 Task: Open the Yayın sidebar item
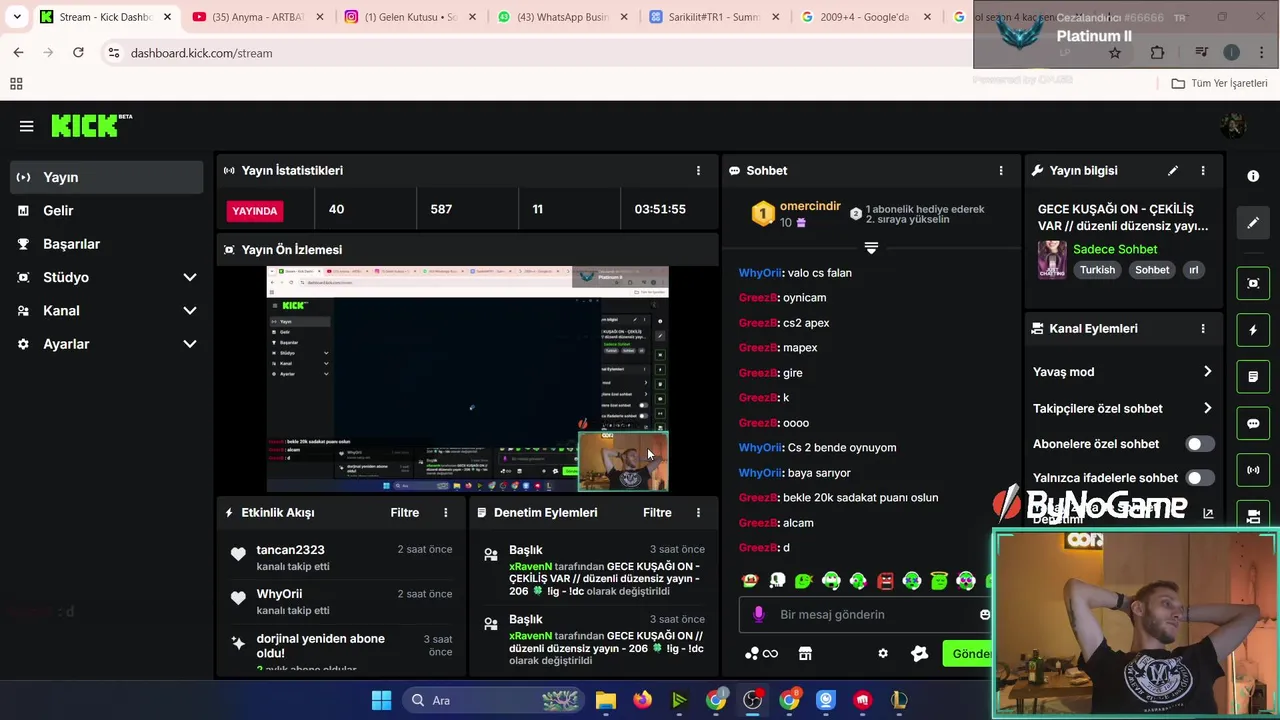107,177
